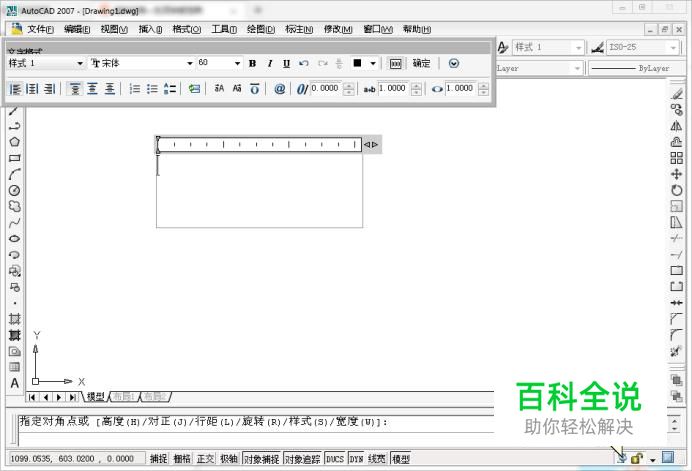Select the spline draw tool
The width and height of the screenshot is (692, 471).
[x=15, y=223]
